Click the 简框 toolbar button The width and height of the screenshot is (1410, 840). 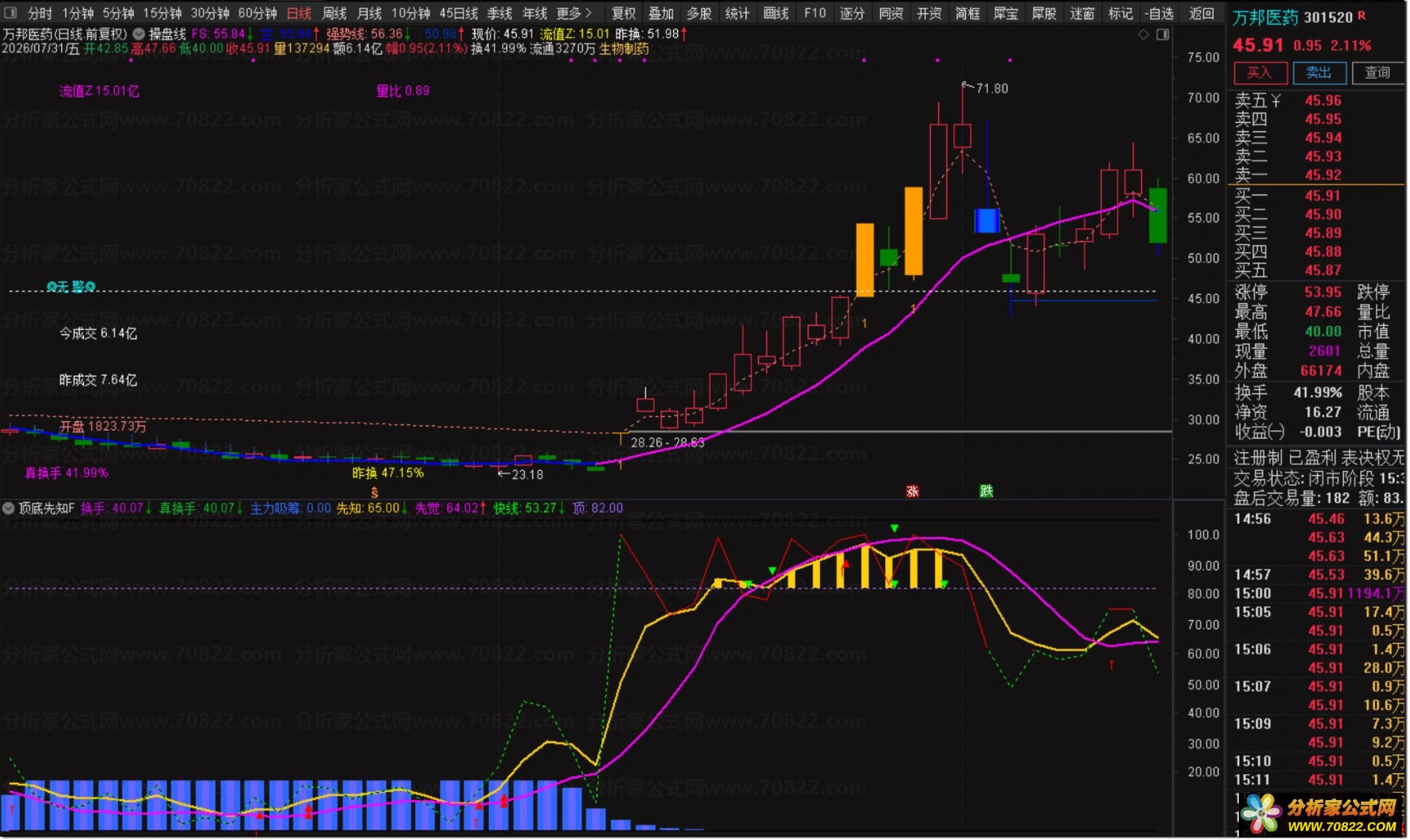[967, 13]
